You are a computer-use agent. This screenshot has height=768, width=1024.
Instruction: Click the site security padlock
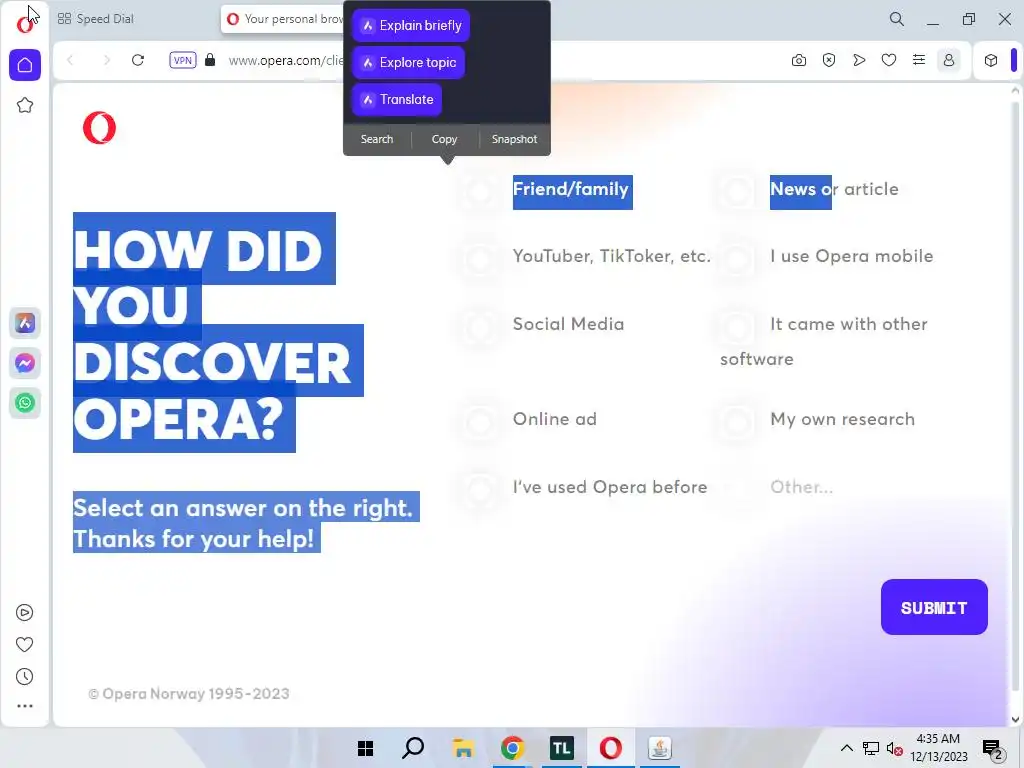coord(210,60)
